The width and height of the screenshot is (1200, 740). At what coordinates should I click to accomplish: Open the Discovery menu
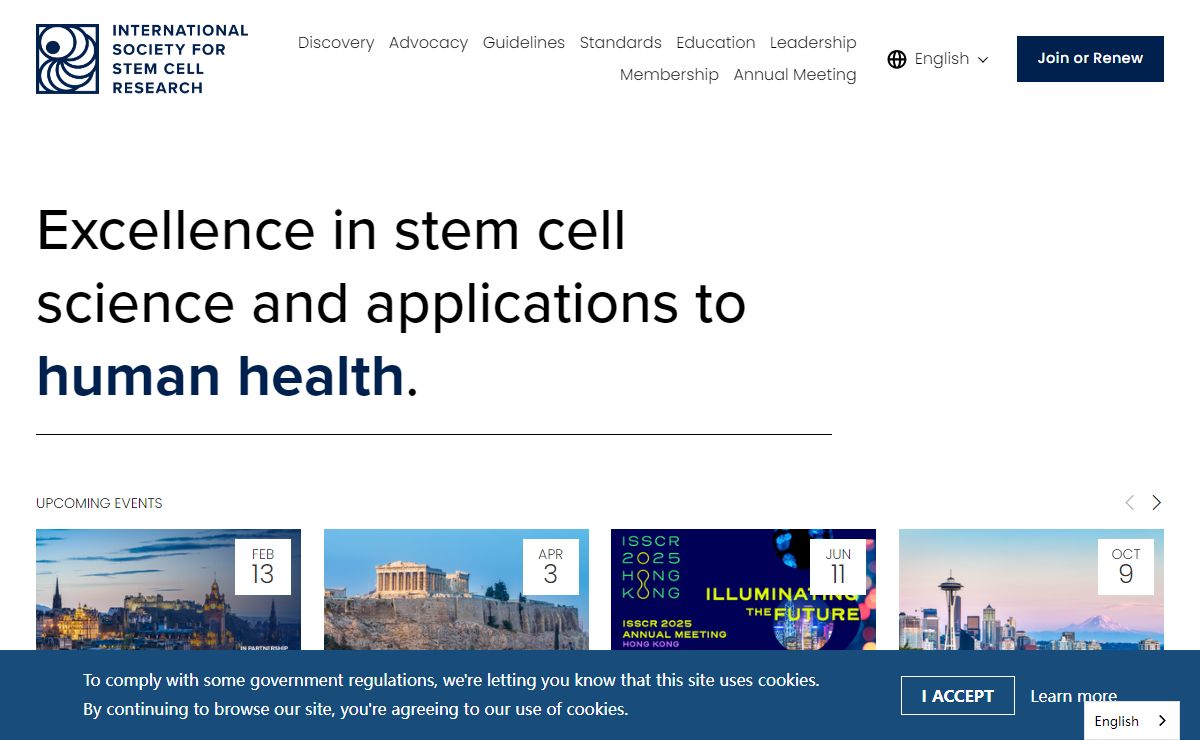(336, 43)
